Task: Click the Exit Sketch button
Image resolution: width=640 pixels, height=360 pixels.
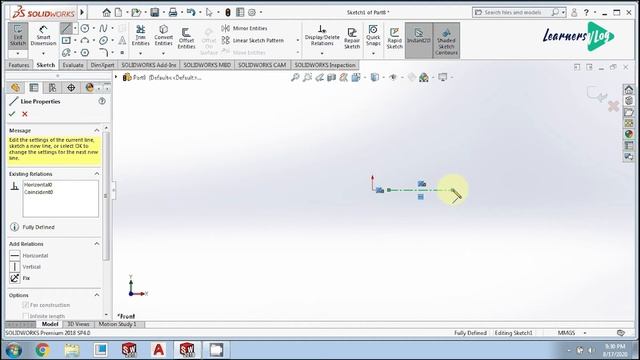Action: (x=18, y=36)
